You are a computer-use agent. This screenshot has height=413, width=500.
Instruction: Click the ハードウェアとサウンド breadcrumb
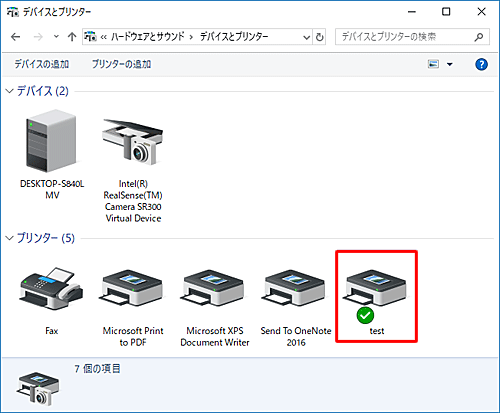pyautogui.click(x=147, y=36)
